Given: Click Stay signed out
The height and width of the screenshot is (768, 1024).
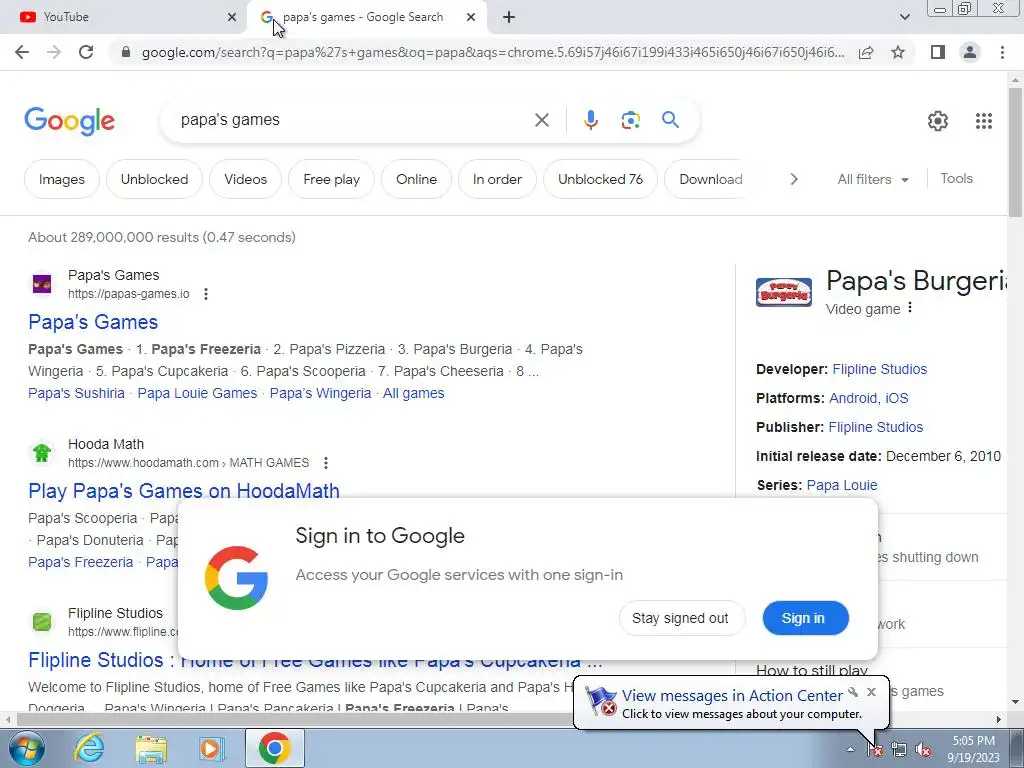Looking at the screenshot, I should pyautogui.click(x=681, y=618).
